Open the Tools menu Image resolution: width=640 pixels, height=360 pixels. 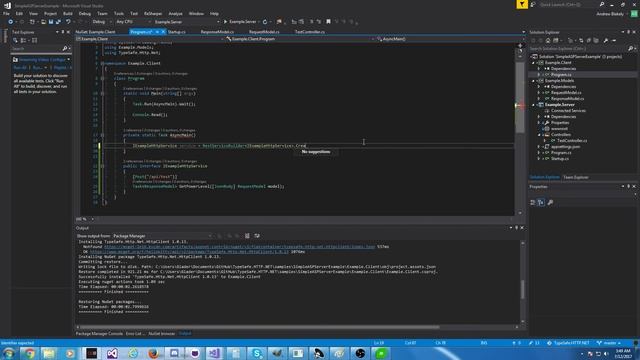click(118, 13)
